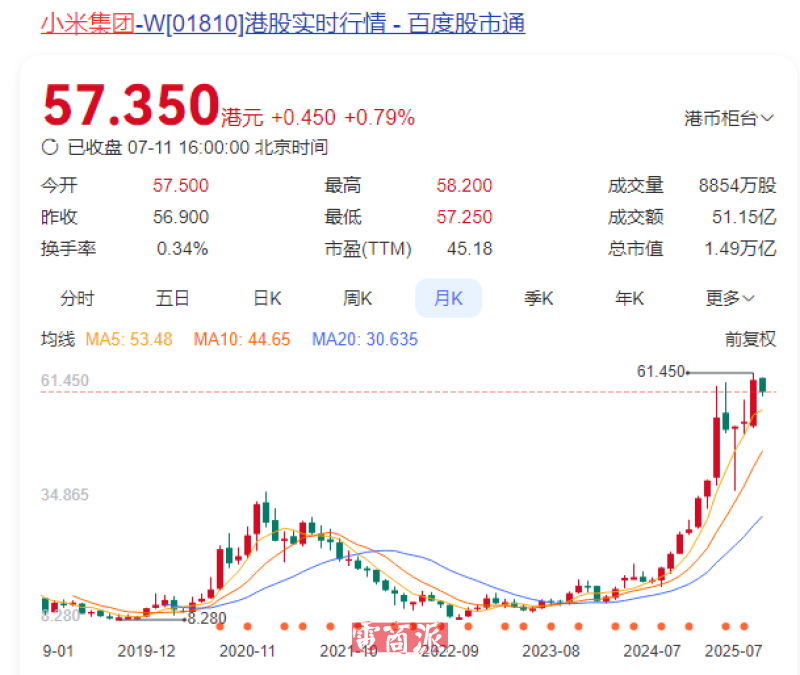Click the MA20: 30.635 indicator label

coord(365,339)
